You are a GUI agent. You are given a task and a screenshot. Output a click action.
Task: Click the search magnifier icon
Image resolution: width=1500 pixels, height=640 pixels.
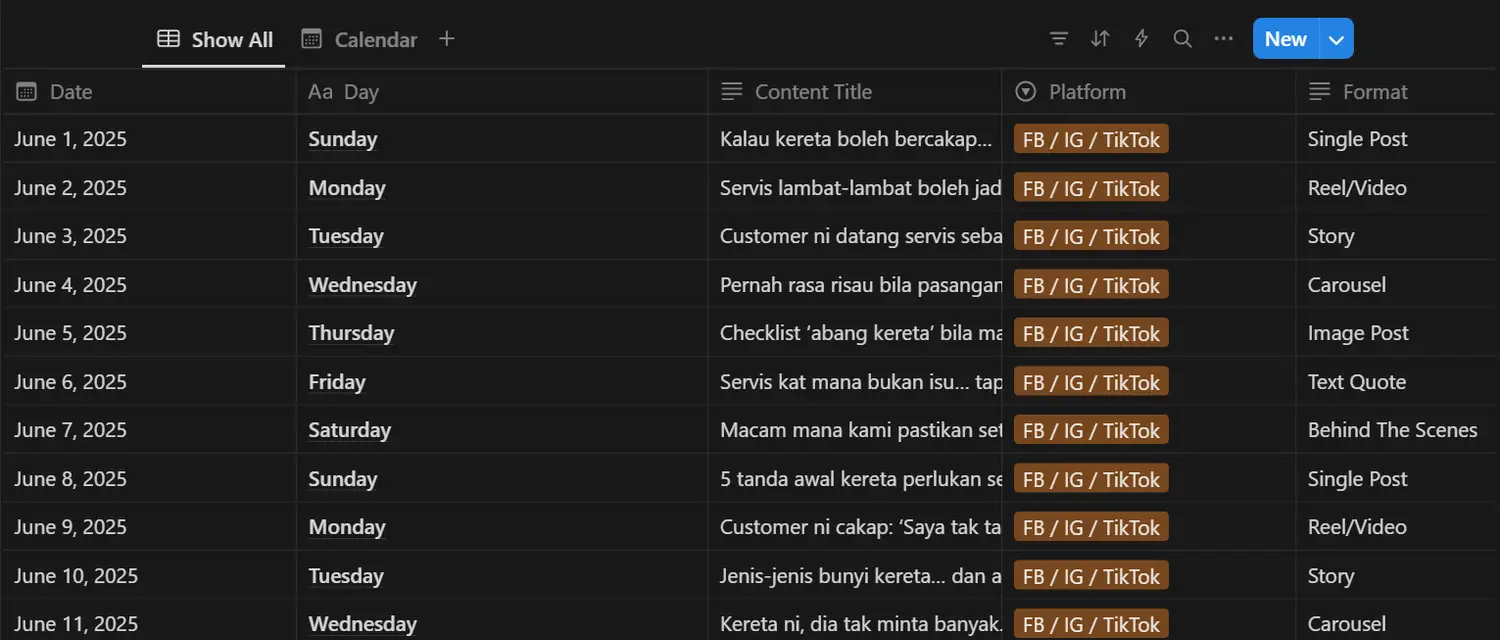click(x=1182, y=39)
